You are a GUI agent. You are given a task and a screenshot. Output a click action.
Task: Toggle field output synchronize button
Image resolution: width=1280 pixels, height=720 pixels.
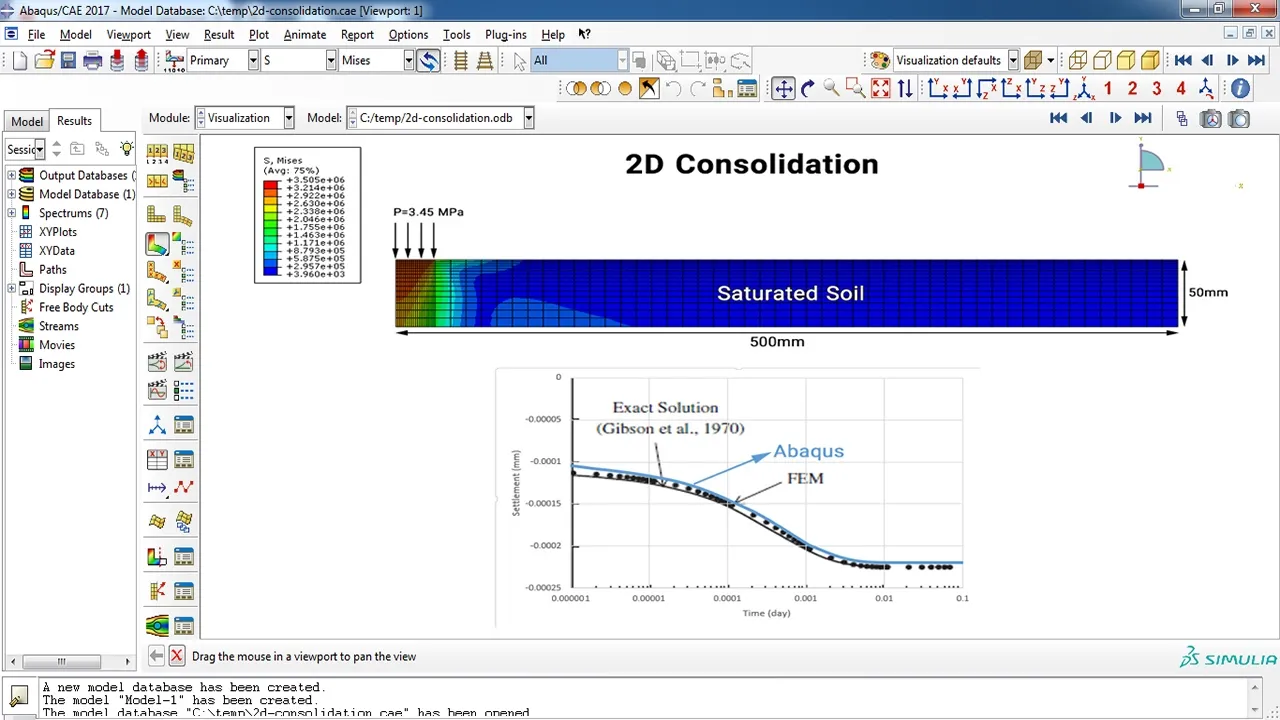click(x=428, y=60)
